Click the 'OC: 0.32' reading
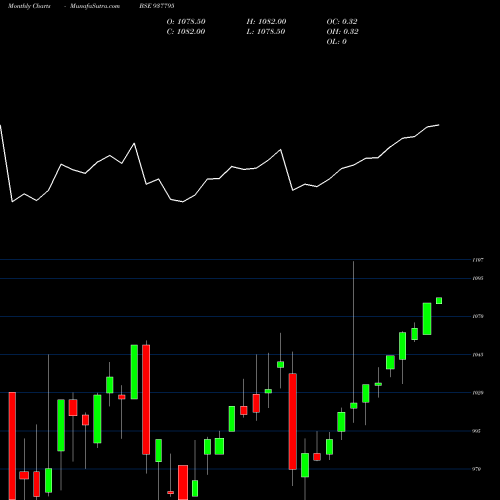 (342, 22)
